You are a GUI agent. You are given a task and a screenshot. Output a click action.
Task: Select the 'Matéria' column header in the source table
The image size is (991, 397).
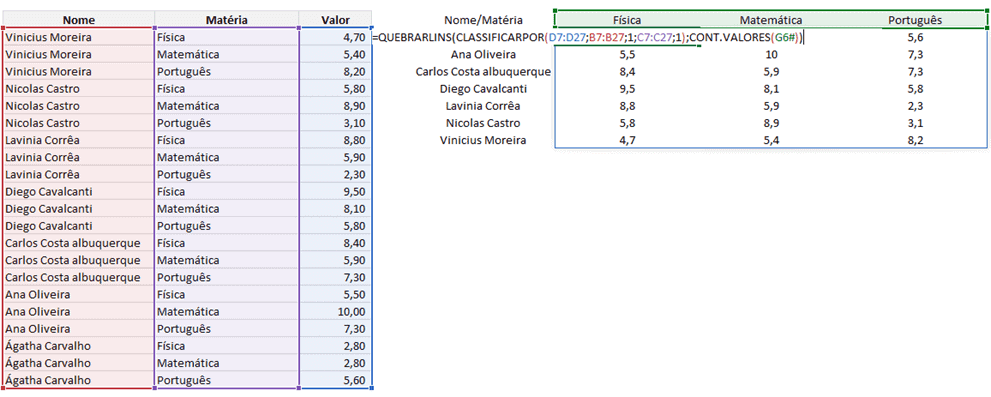coord(226,20)
